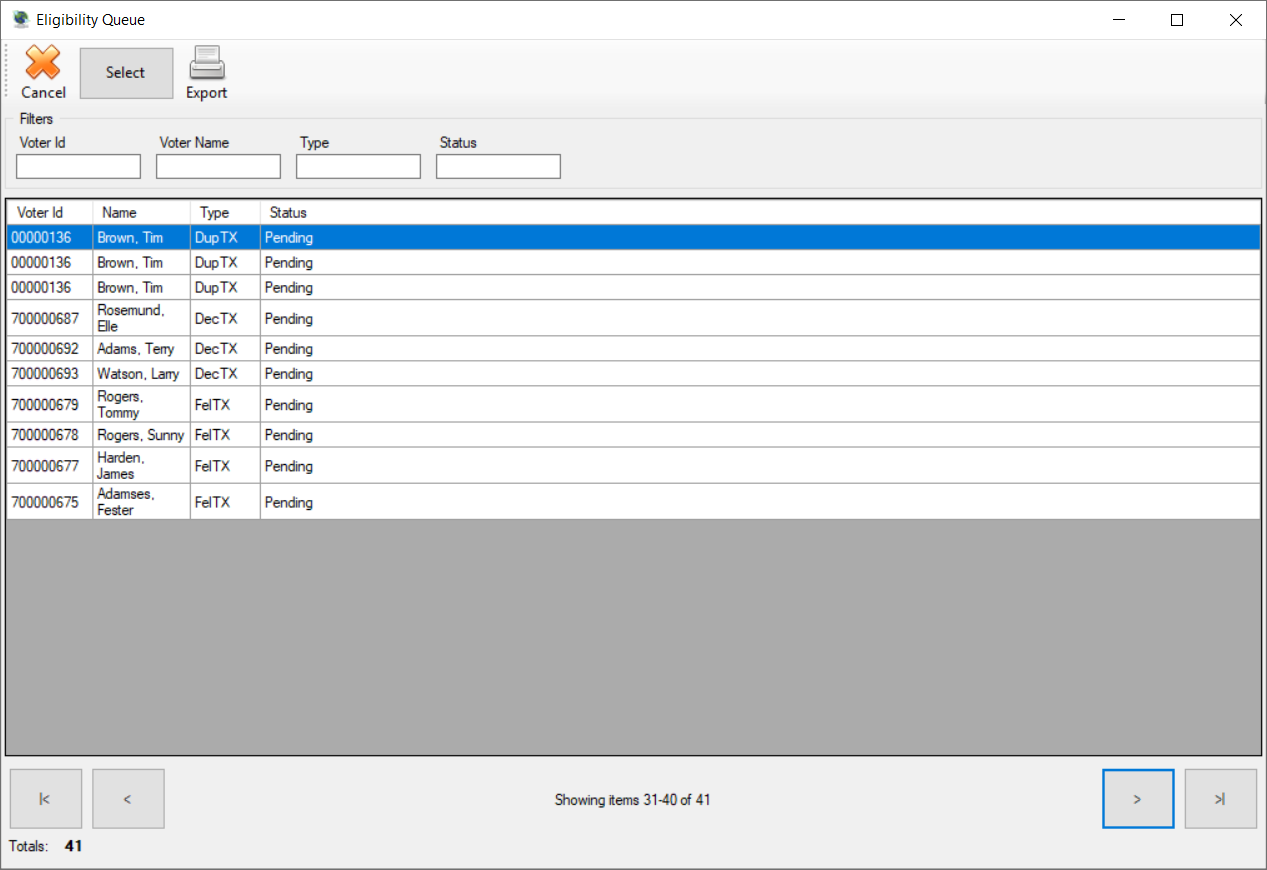The height and width of the screenshot is (870, 1267).
Task: Sort by the Type column header
Action: (x=226, y=213)
